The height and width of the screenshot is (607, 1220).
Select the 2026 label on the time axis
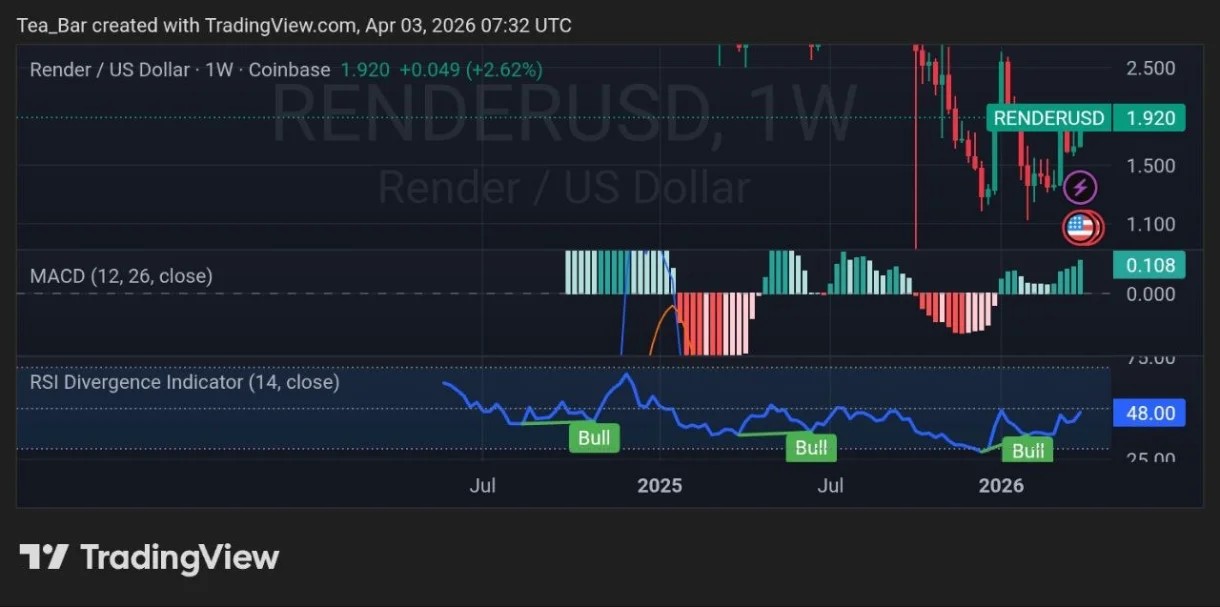pos(1002,485)
